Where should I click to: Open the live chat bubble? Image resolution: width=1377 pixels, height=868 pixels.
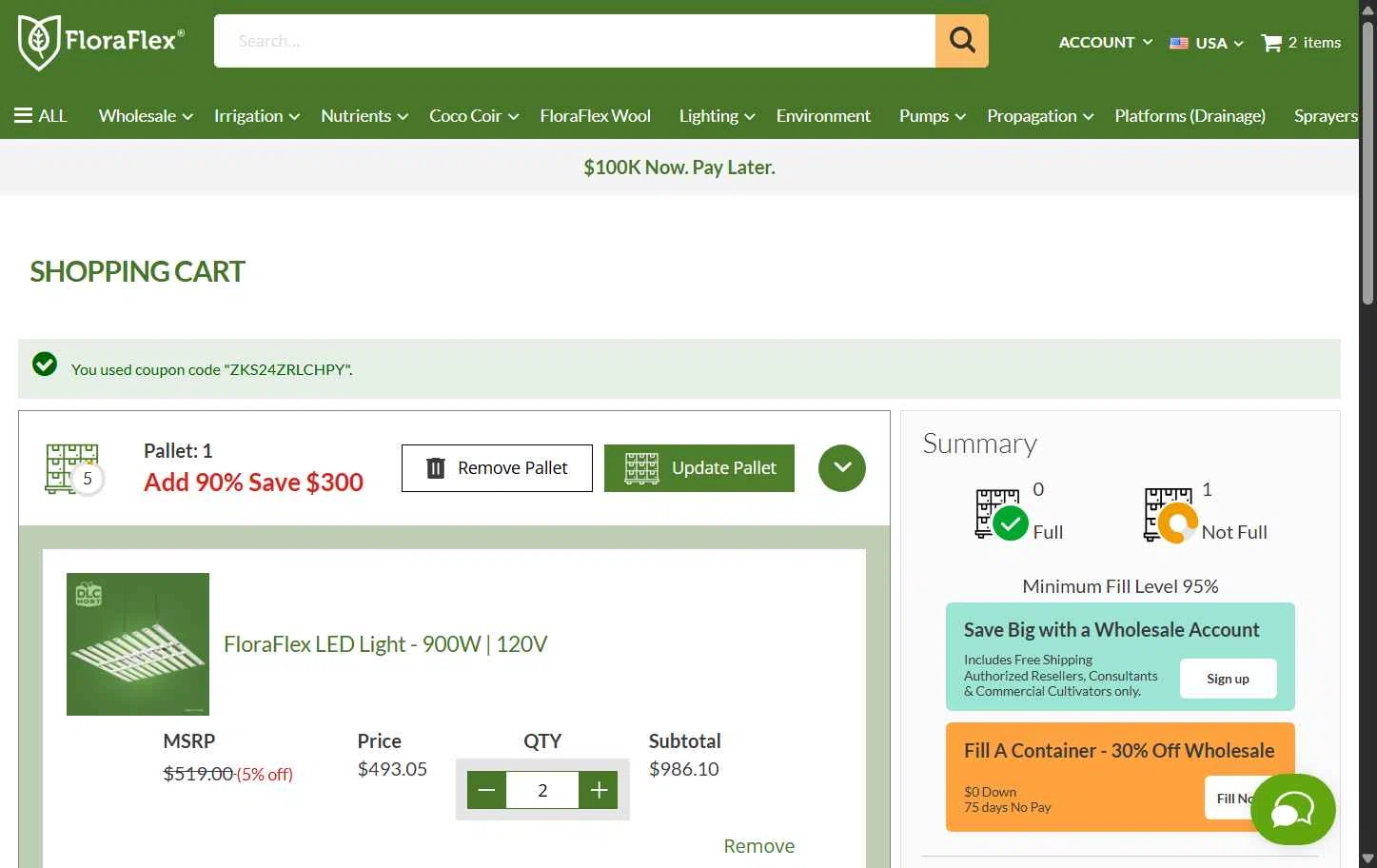[x=1293, y=810]
